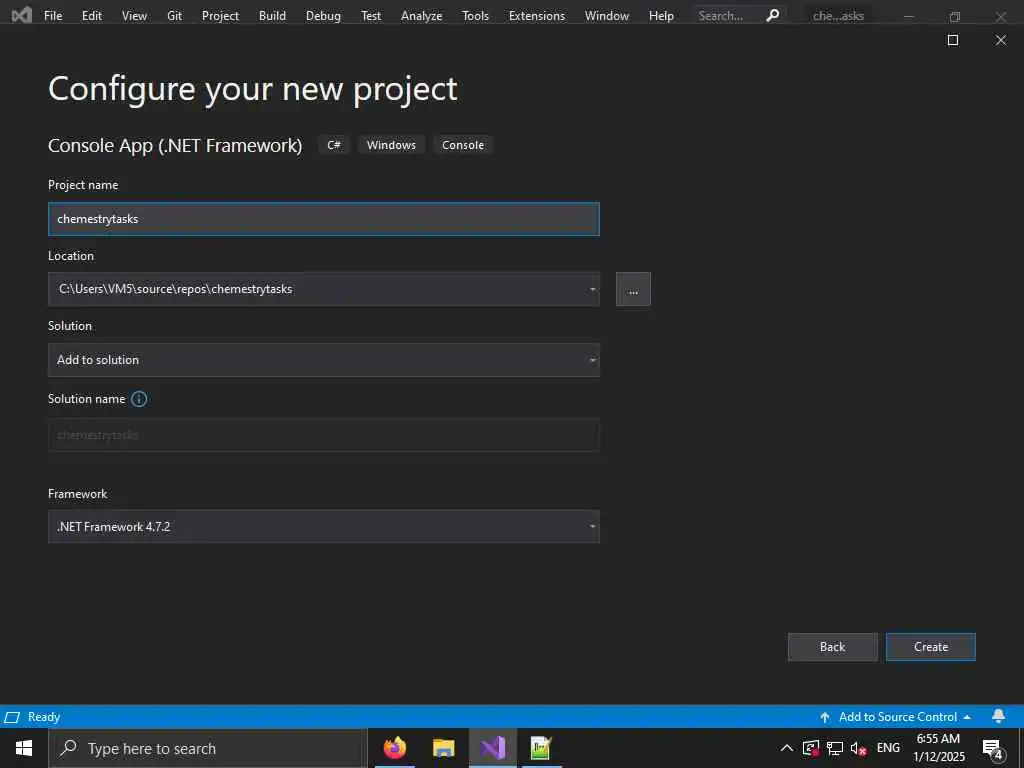Click the muted speaker tray icon
The width and height of the screenshot is (1024, 768).
point(859,748)
